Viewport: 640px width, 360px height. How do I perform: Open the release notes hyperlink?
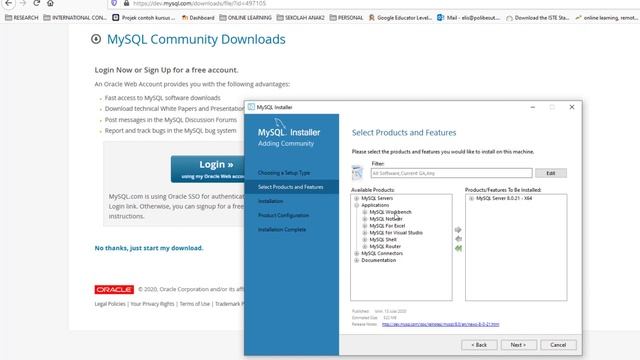click(440, 324)
